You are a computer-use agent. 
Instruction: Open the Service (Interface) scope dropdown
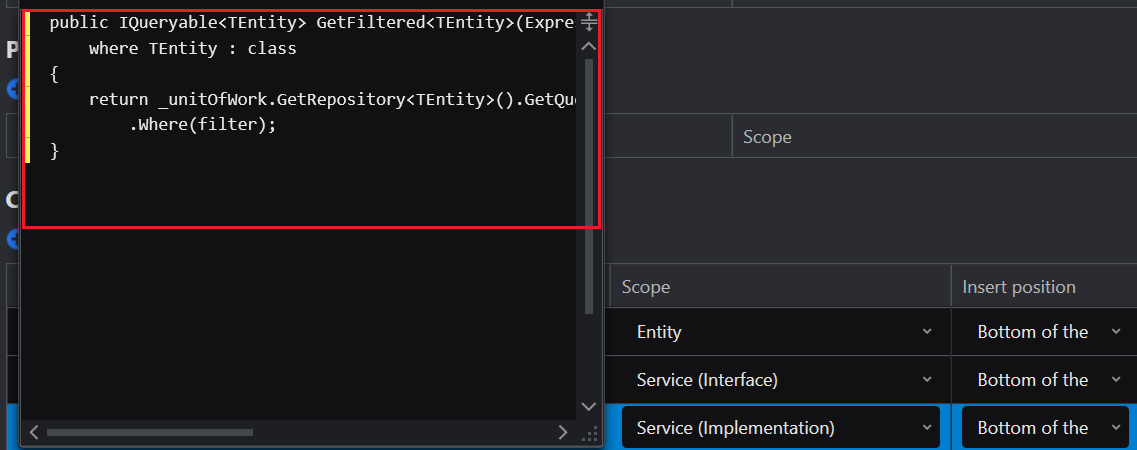[x=780, y=380]
